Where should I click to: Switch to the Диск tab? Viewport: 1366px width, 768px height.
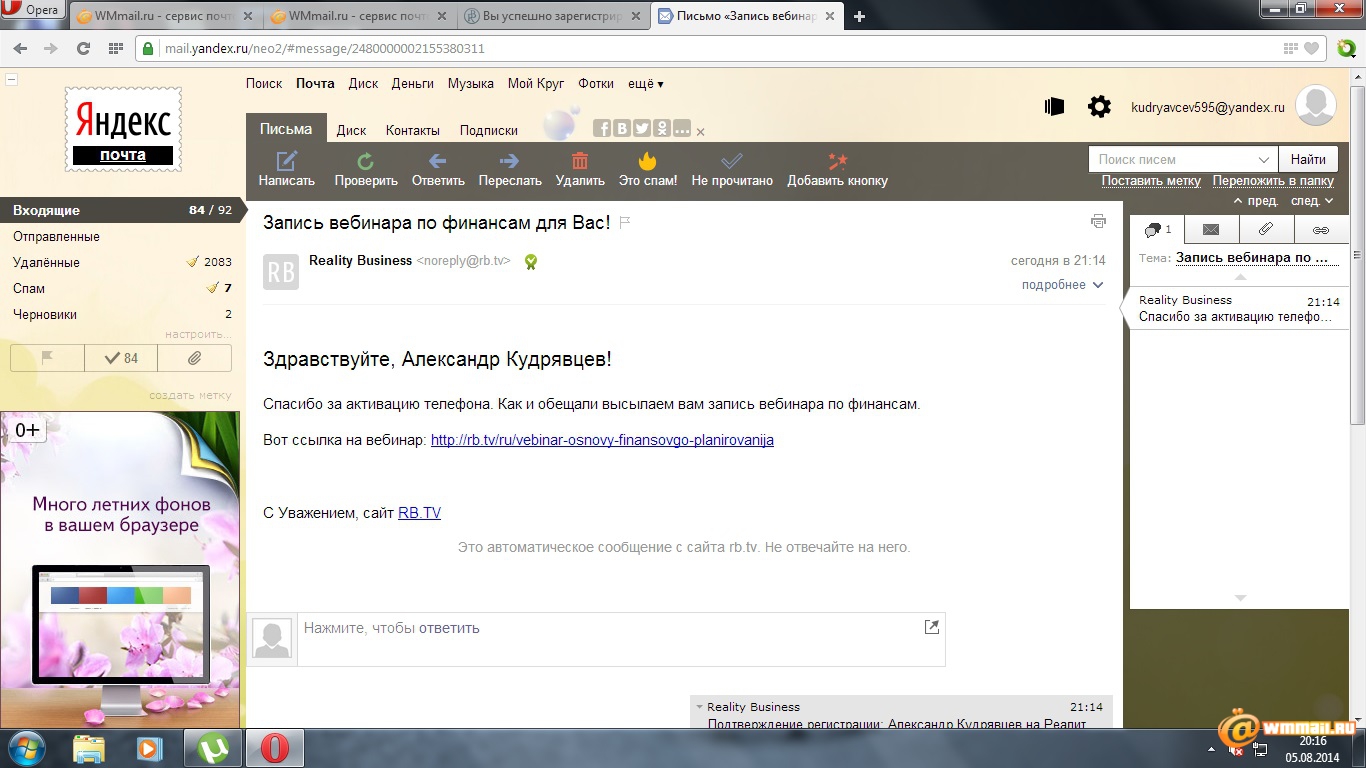[x=351, y=130]
